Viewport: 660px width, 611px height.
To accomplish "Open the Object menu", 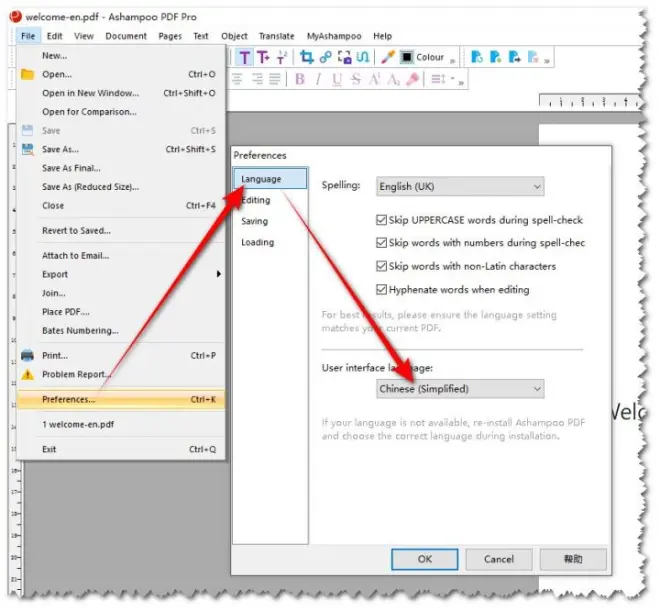I will [x=234, y=36].
